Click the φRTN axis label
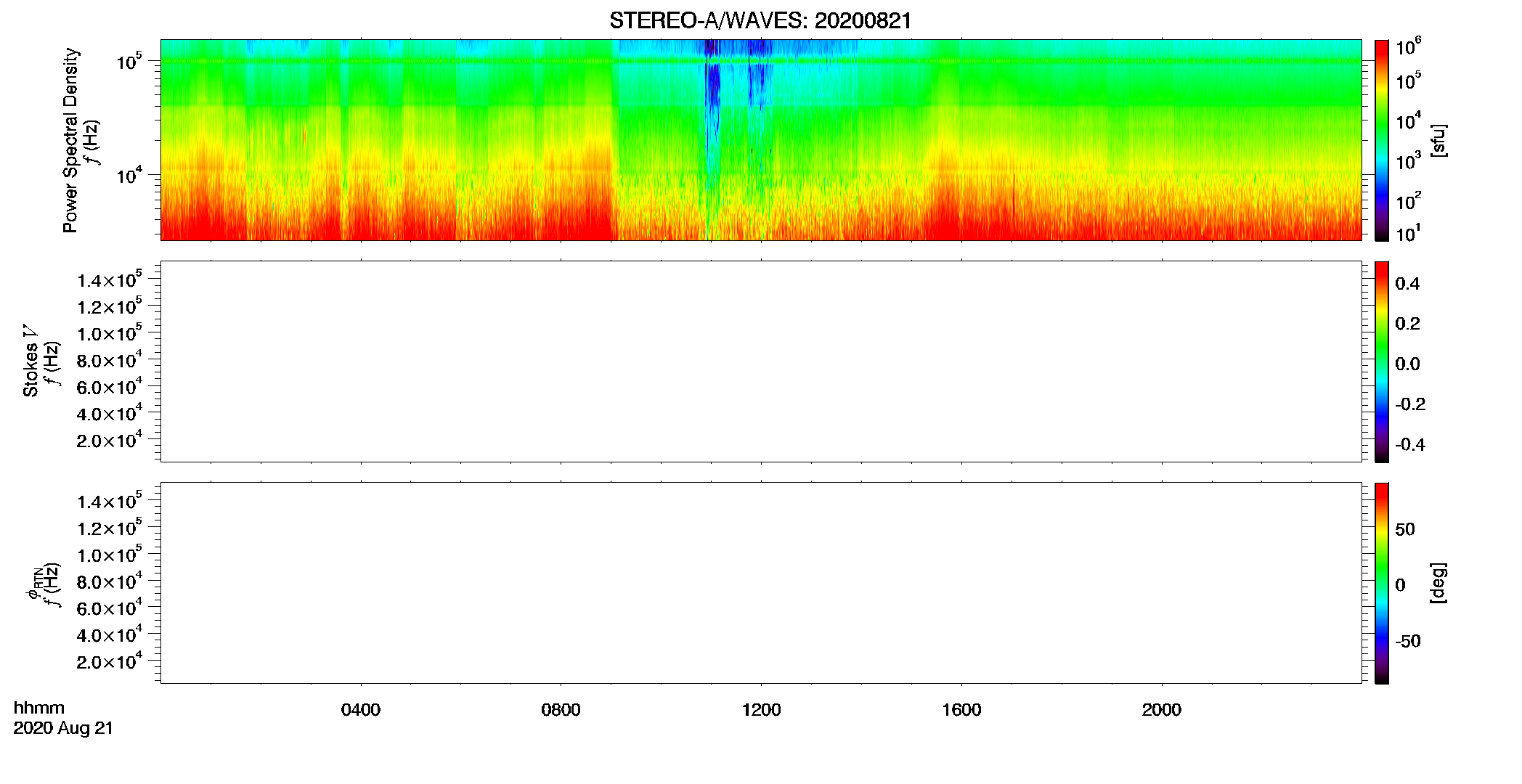This screenshot has width=1522, height=784. (x=33, y=584)
